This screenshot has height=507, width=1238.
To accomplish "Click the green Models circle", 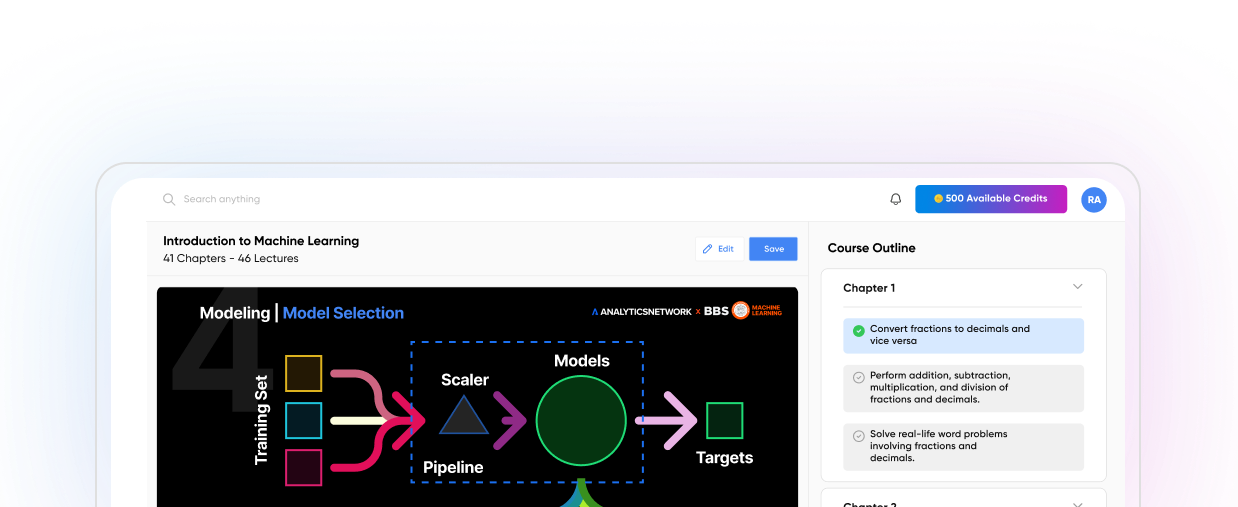I will point(581,421).
